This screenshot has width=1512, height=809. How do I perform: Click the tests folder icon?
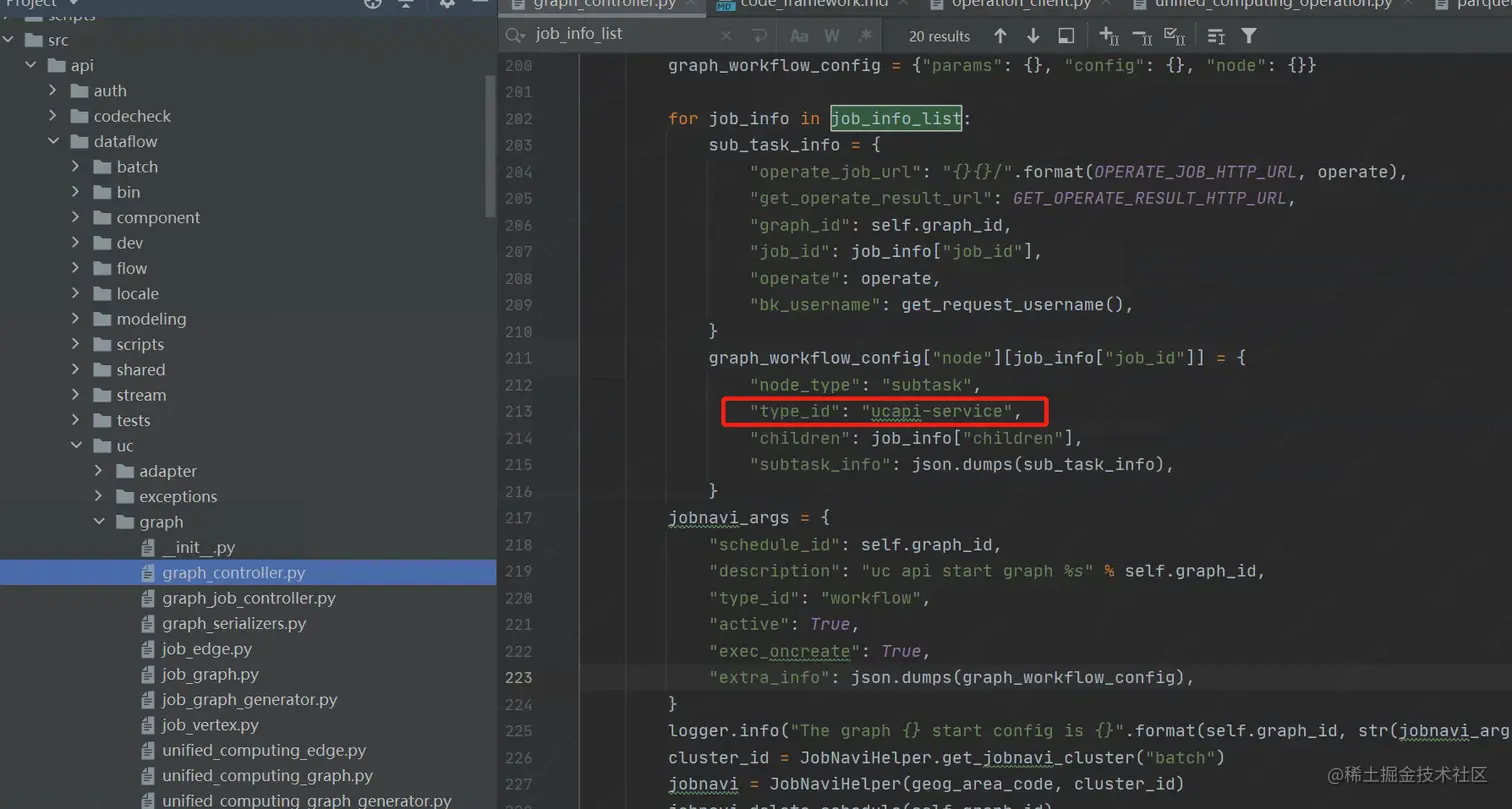pyautogui.click(x=101, y=421)
